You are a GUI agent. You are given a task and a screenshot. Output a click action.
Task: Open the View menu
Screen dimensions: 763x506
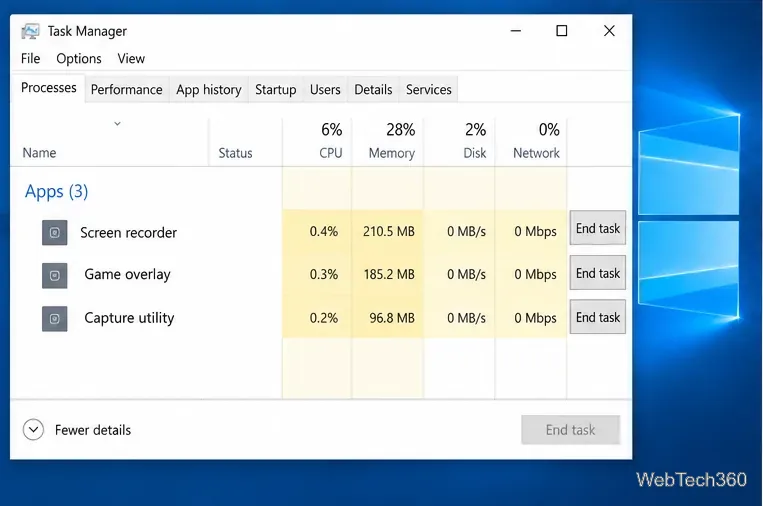click(131, 58)
